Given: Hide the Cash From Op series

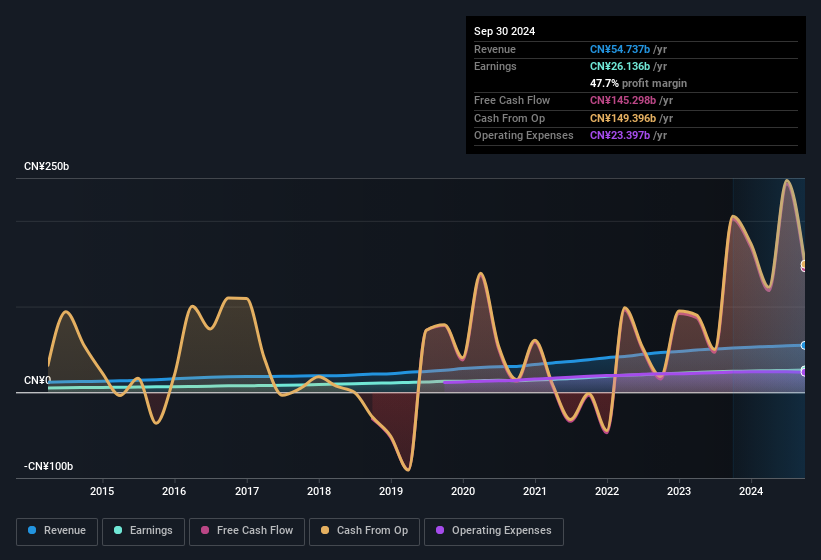Looking at the screenshot, I should pos(364,531).
